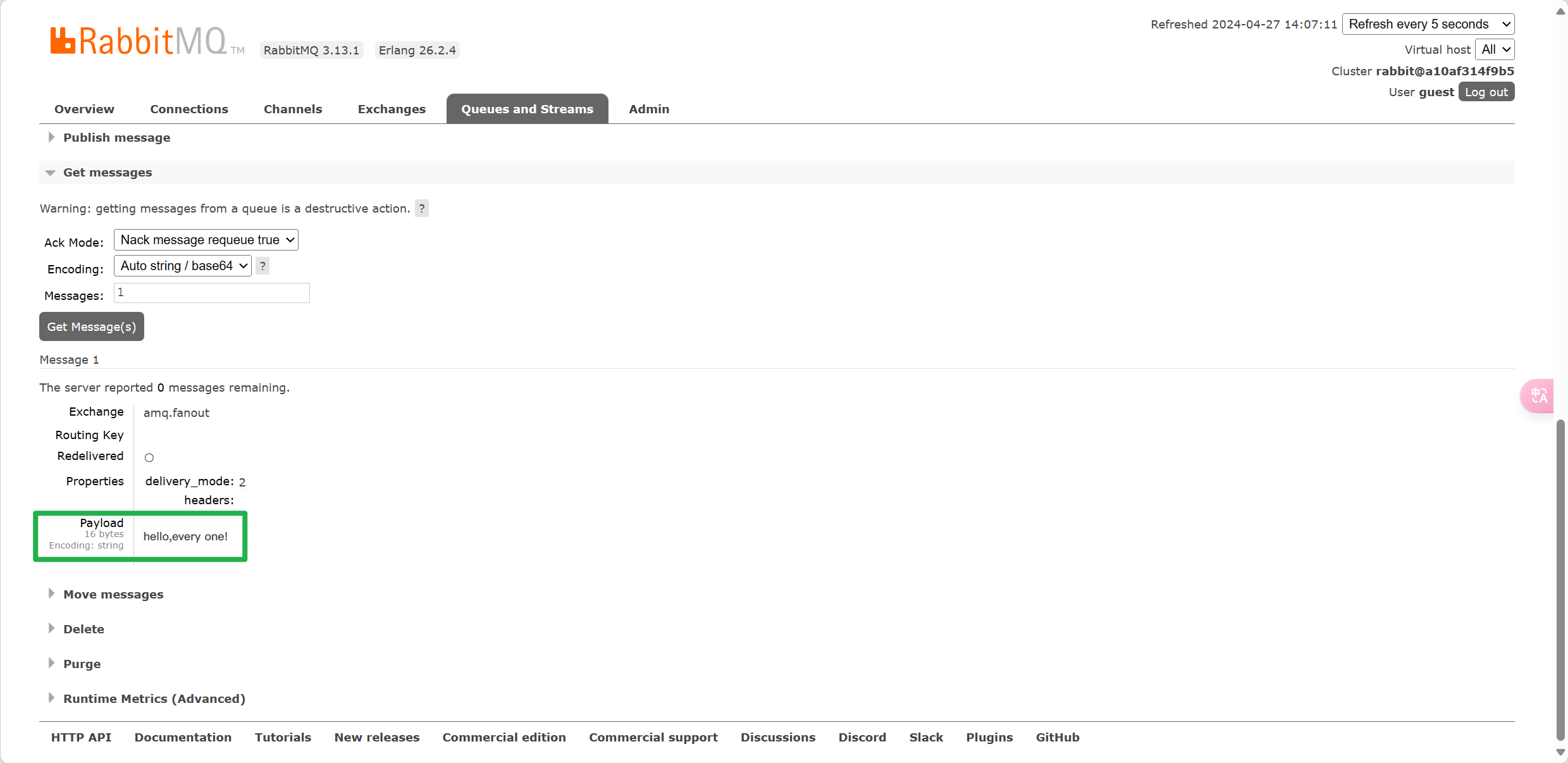Click the help icon beside destructive warning
This screenshot has width=1568, height=763.
coord(422,208)
